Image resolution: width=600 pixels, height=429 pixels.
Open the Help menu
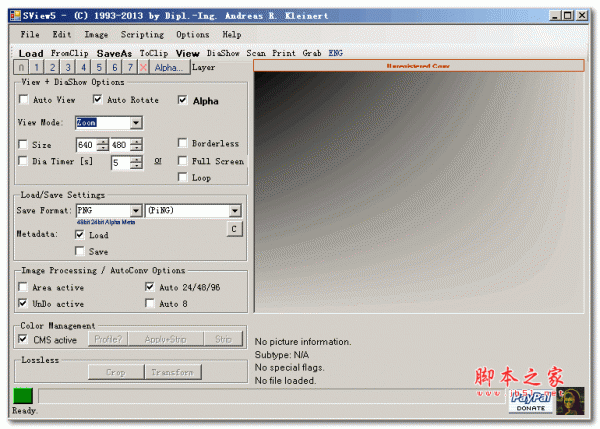tap(232, 35)
